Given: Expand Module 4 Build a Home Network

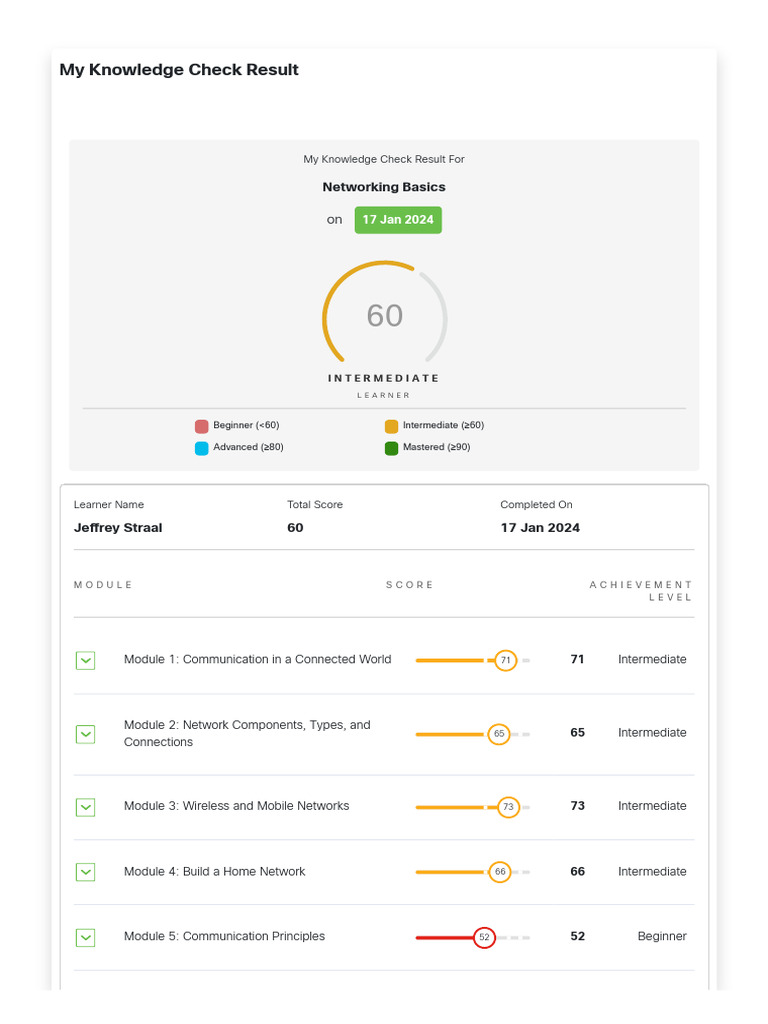Looking at the screenshot, I should coord(86,872).
